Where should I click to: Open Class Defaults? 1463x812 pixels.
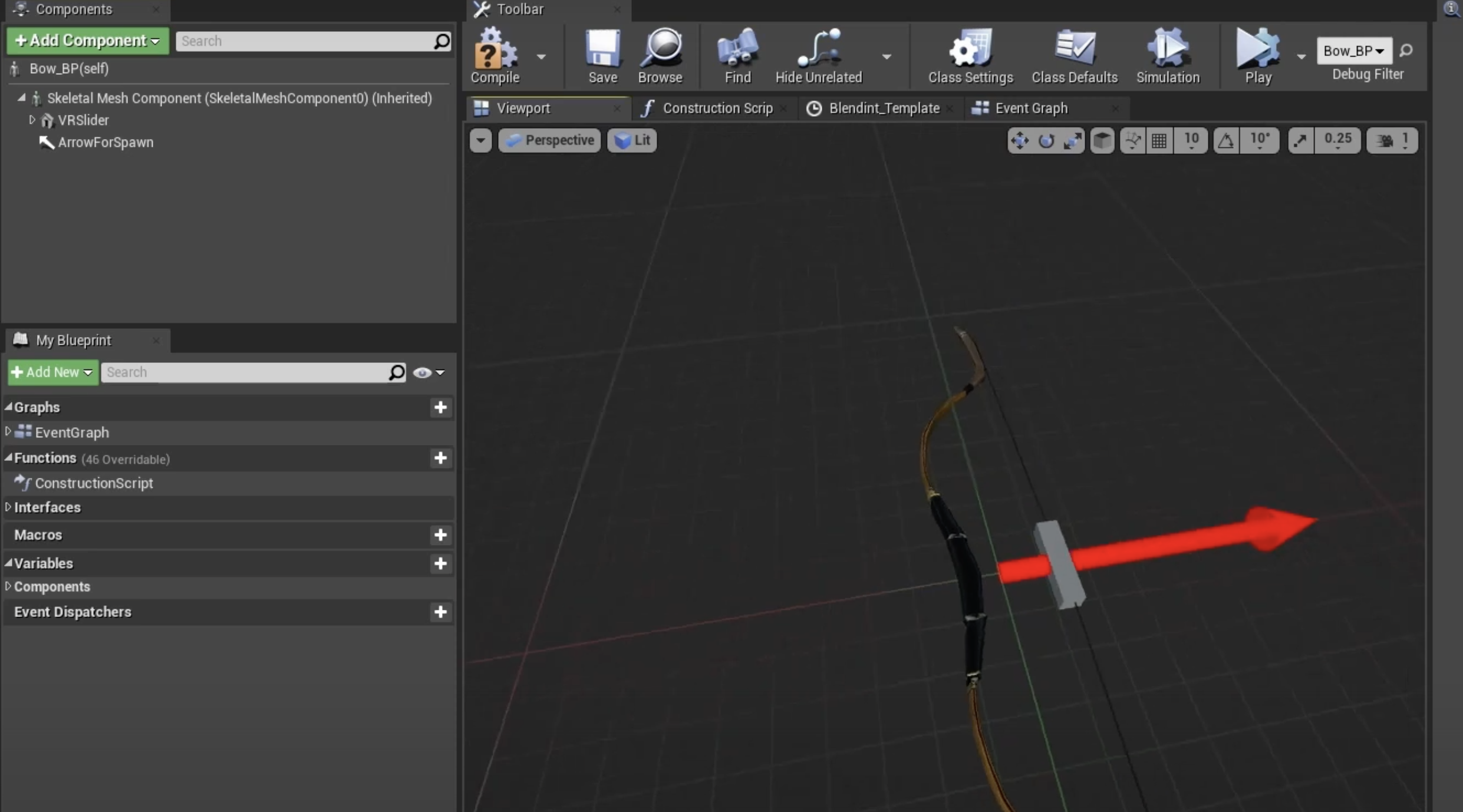click(1074, 55)
